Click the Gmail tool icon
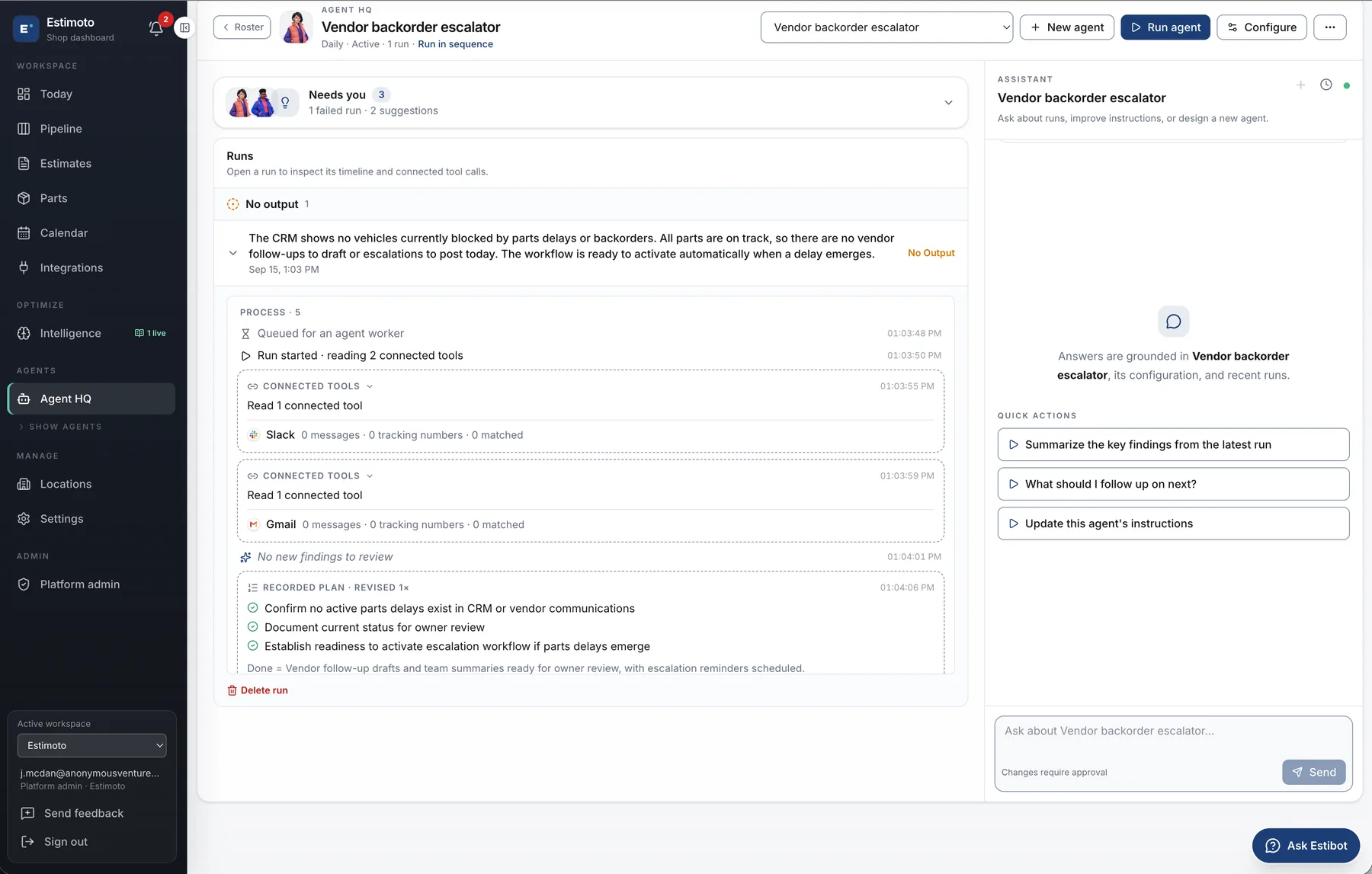The height and width of the screenshot is (874, 1372). tap(254, 524)
